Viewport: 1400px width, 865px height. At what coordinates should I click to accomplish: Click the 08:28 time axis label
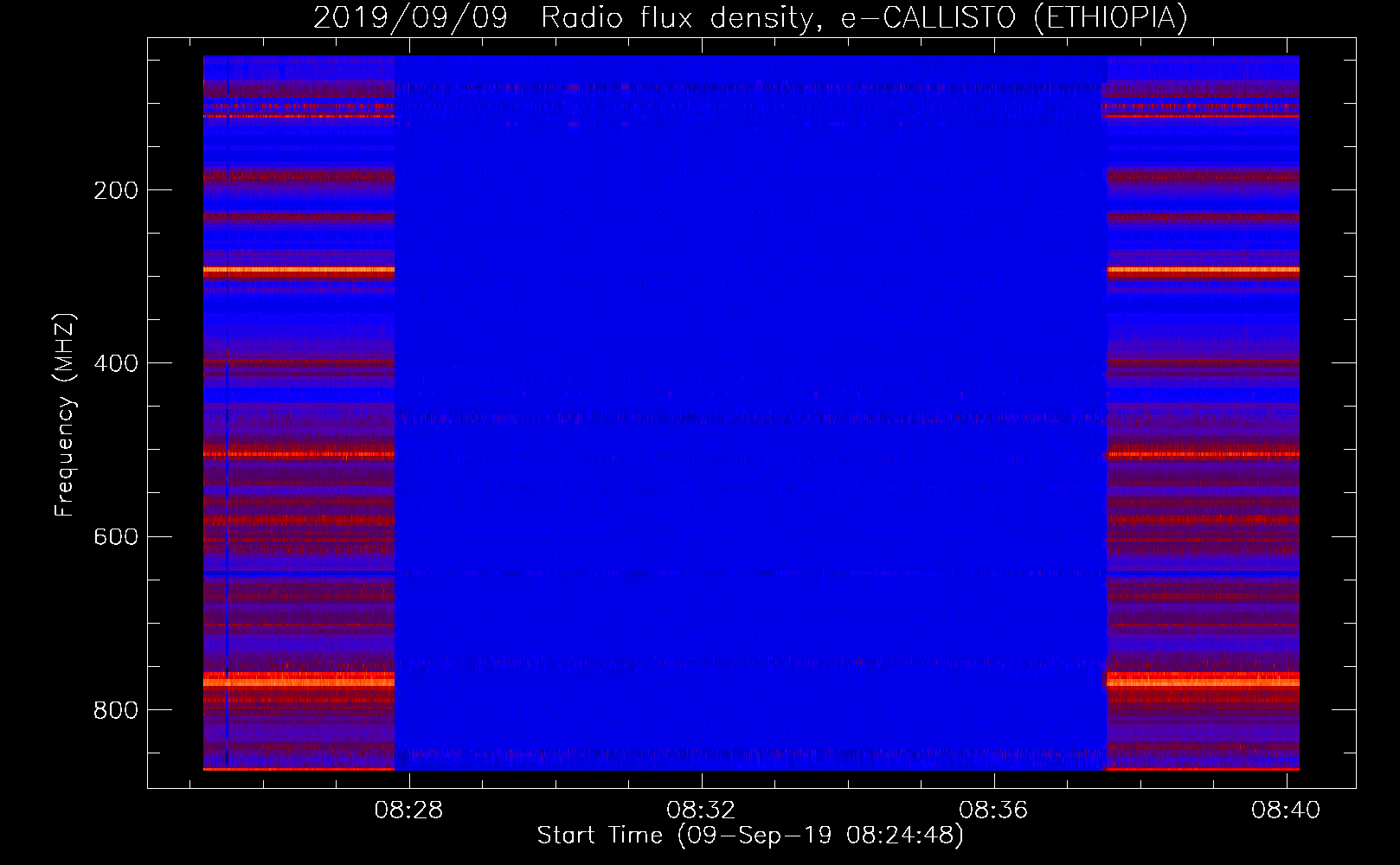pos(408,810)
